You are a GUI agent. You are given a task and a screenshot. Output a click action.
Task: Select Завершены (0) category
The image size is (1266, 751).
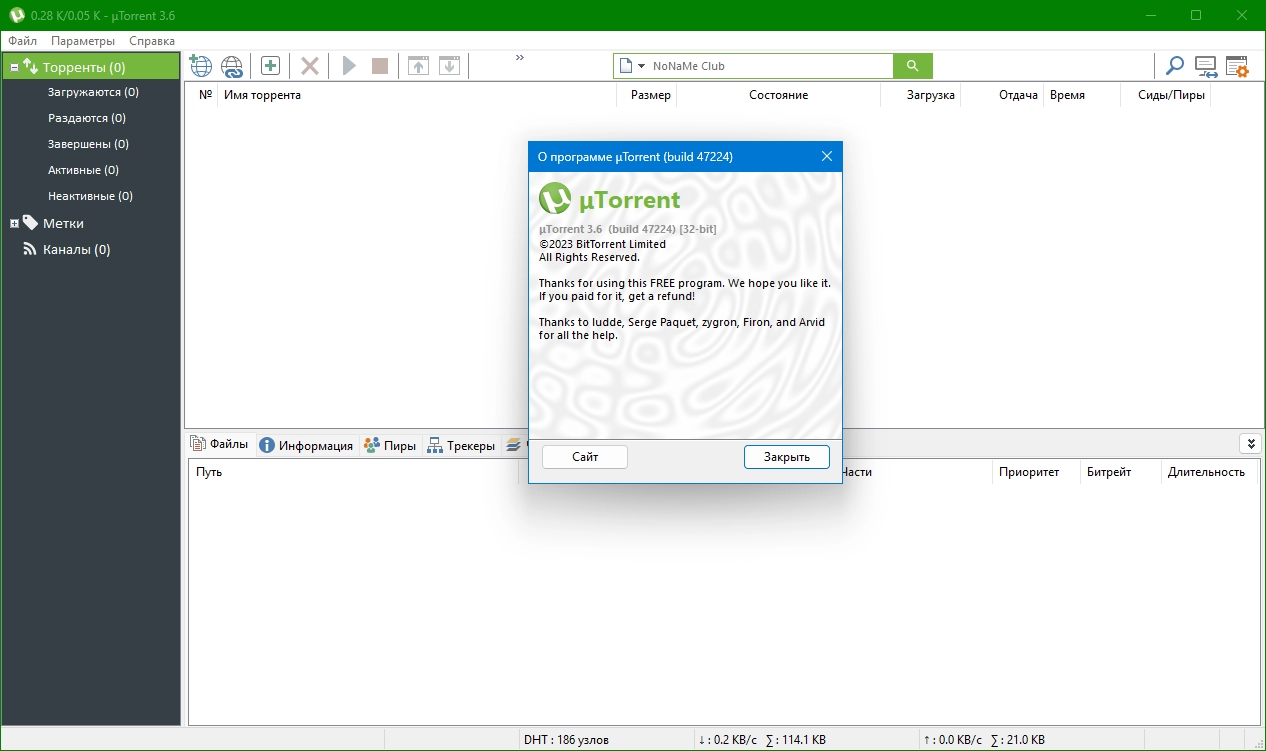[88, 144]
